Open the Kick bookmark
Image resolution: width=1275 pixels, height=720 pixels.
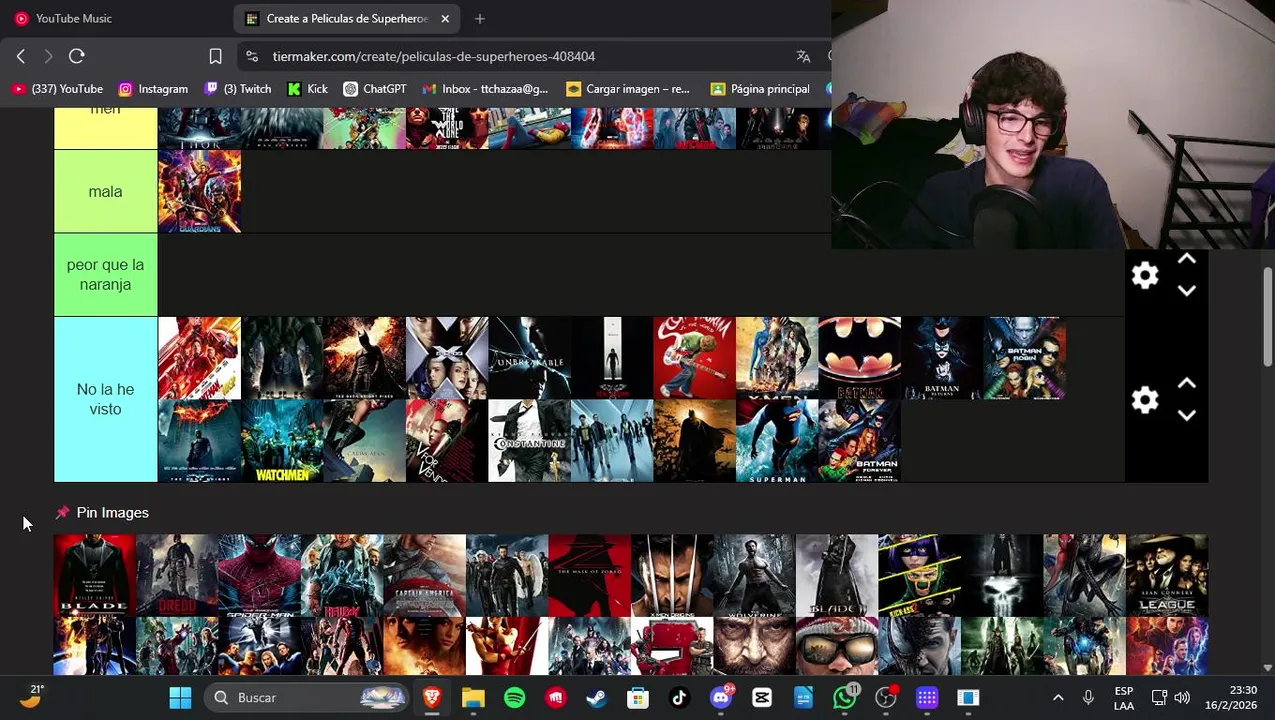click(x=307, y=89)
